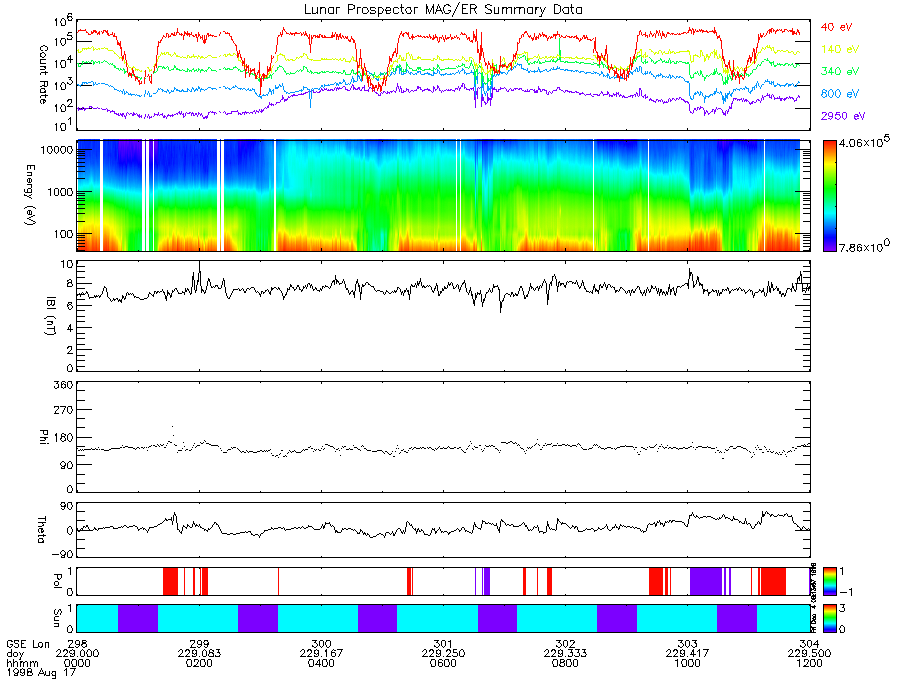Click GSE longitude tick '304'
900x700 pixels.
click(x=809, y=644)
